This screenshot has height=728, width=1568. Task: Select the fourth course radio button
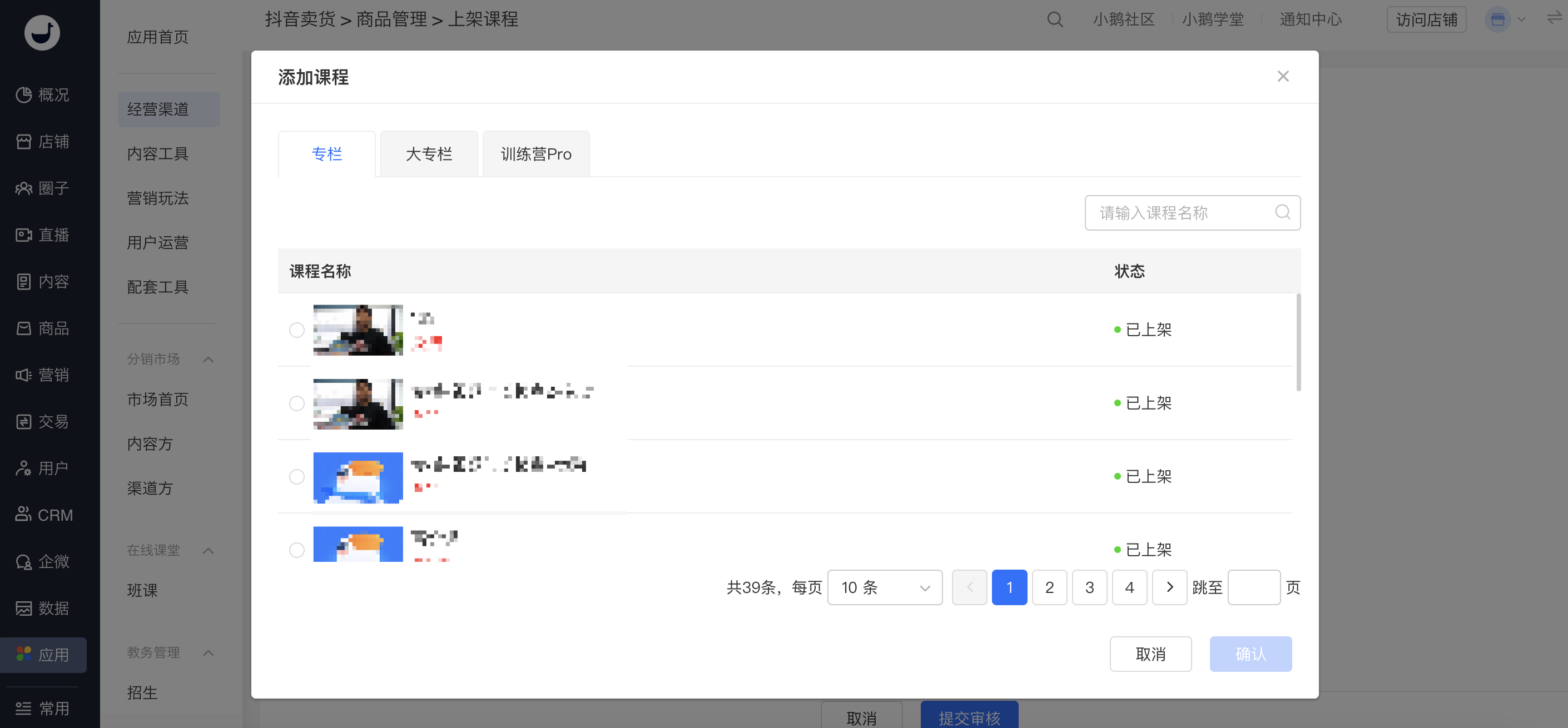[296, 550]
